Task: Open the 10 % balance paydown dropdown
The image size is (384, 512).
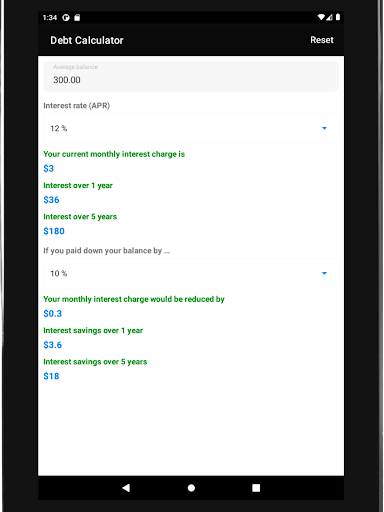Action: (x=191, y=273)
